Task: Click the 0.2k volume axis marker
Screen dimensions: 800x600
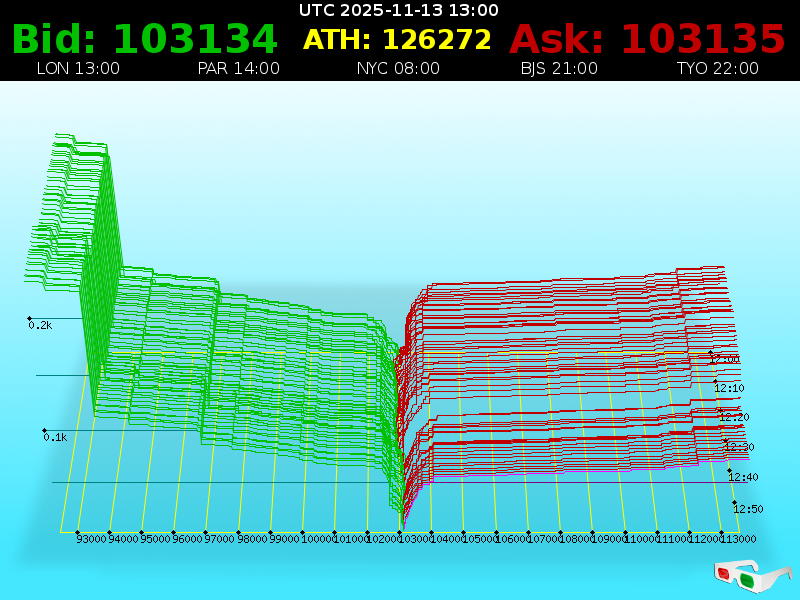Action: tap(40, 325)
